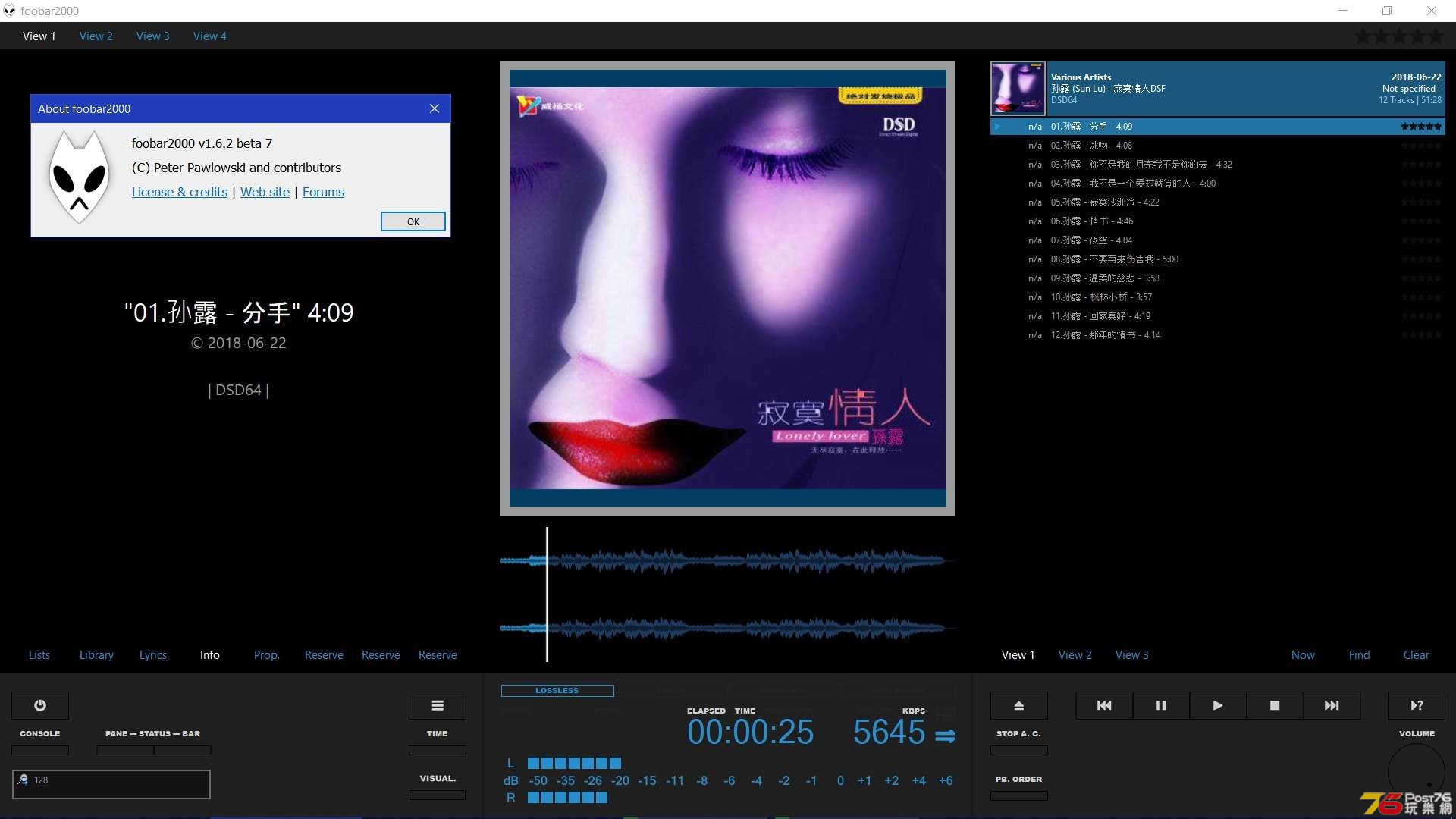This screenshot has width=1456, height=819.
Task: Skip to the next track
Action: point(1332,705)
